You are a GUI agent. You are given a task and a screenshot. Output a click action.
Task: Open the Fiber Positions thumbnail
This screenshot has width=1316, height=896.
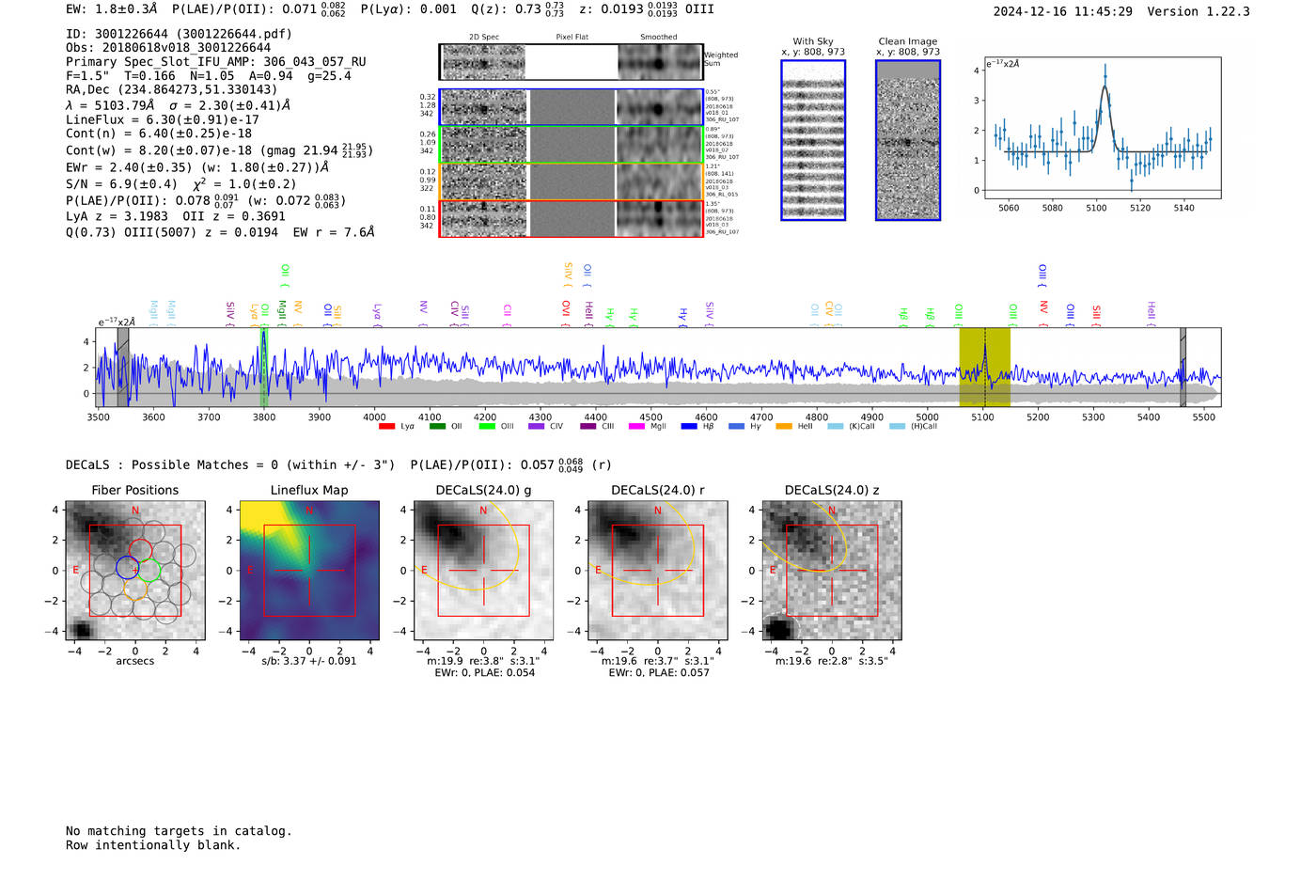pos(135,571)
